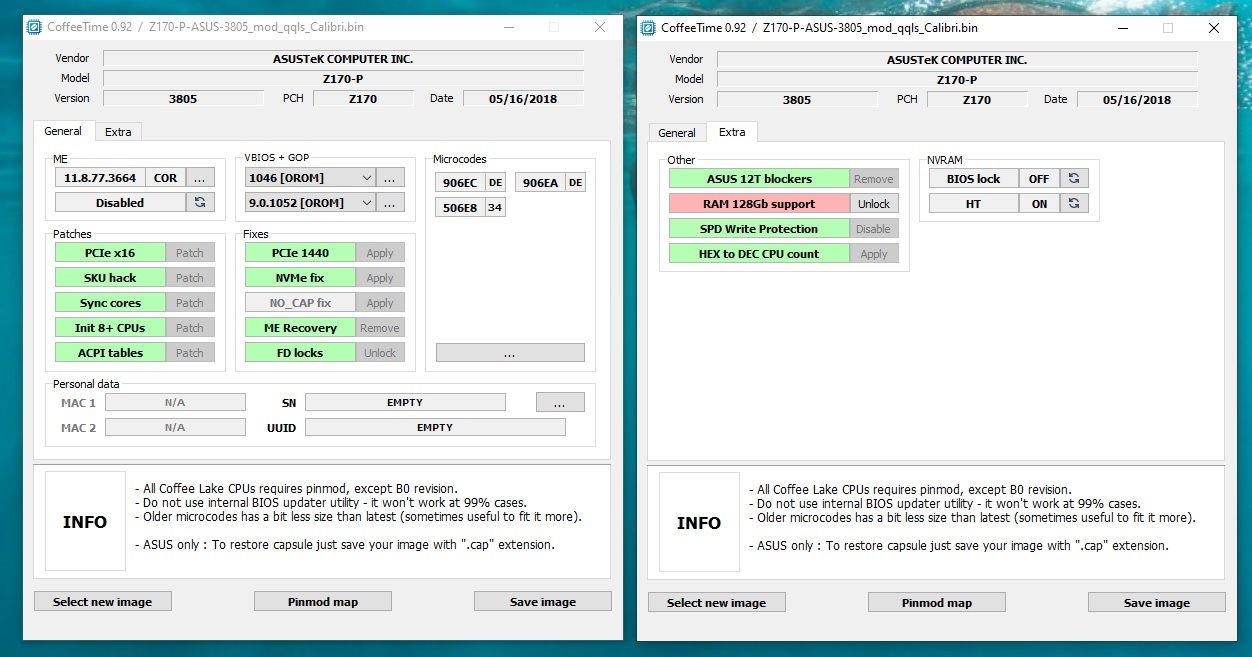Minimize the right CoffeeTime window
1252x657 pixels.
(1121, 28)
